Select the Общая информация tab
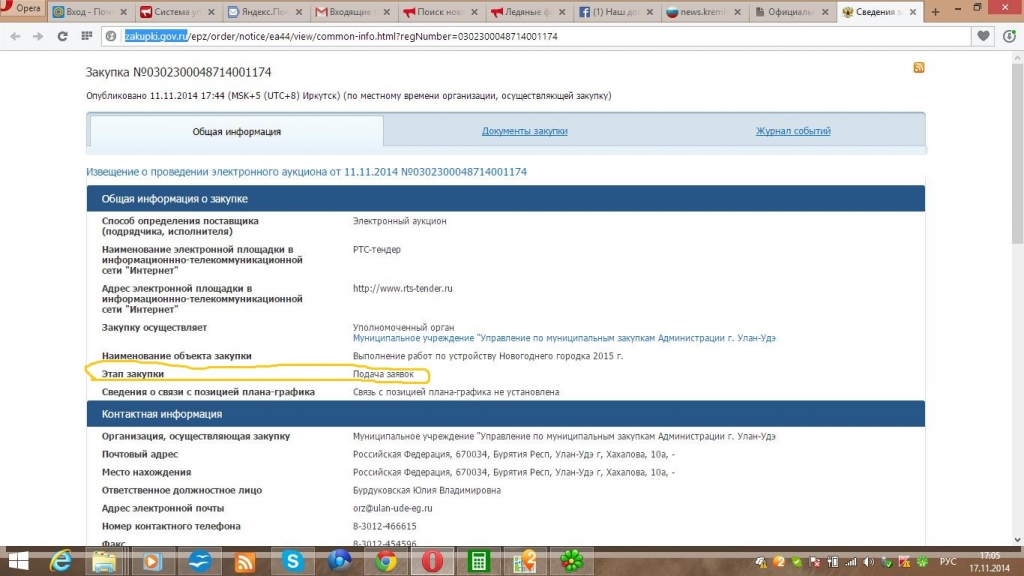 click(236, 132)
